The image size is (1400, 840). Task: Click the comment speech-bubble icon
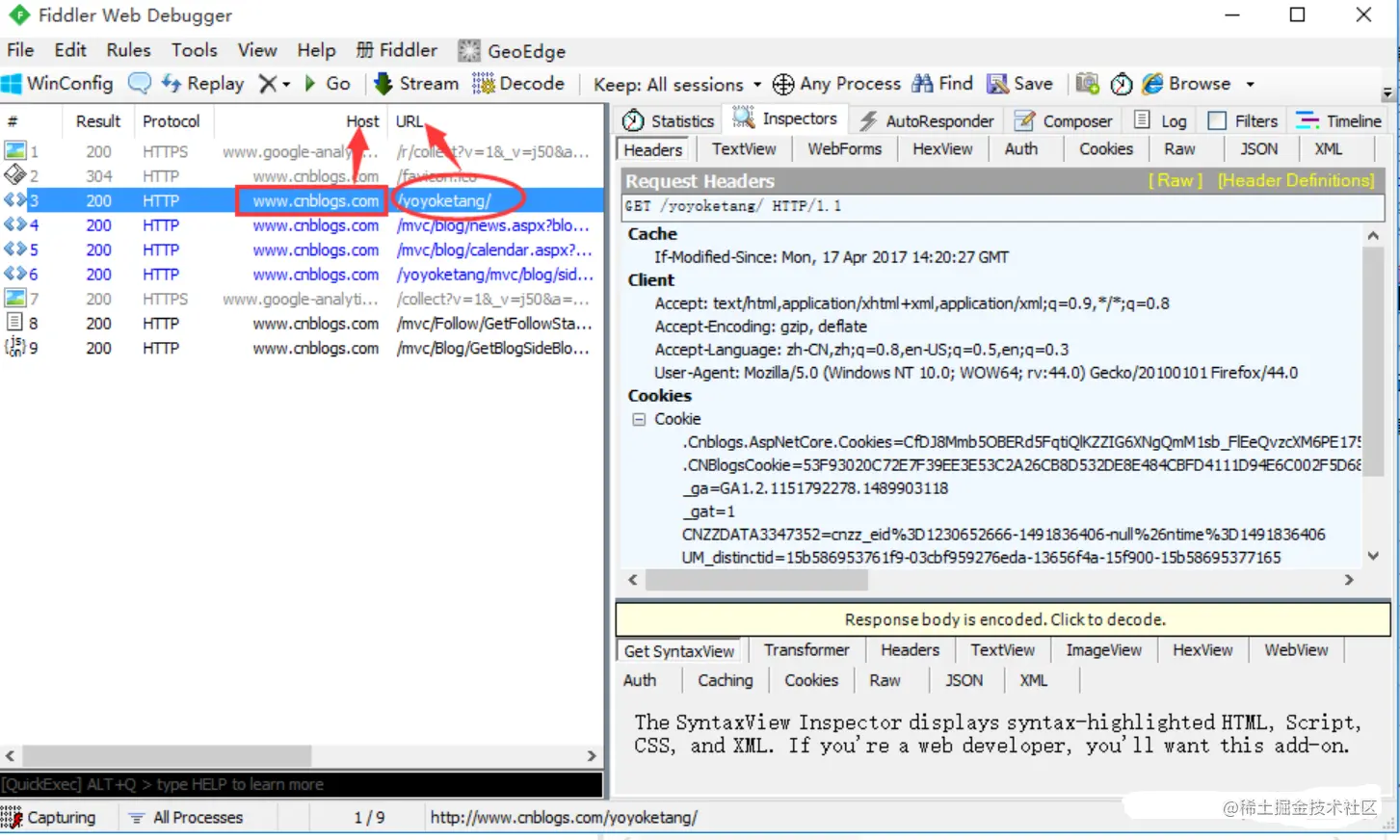click(140, 84)
